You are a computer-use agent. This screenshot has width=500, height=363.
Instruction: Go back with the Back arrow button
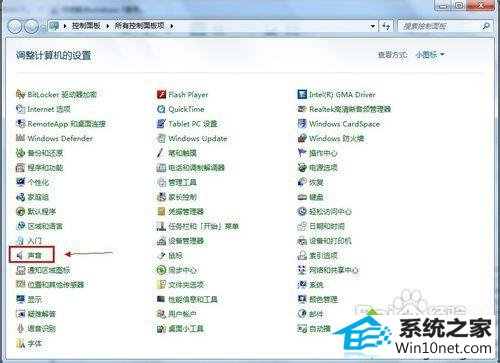coord(15,26)
